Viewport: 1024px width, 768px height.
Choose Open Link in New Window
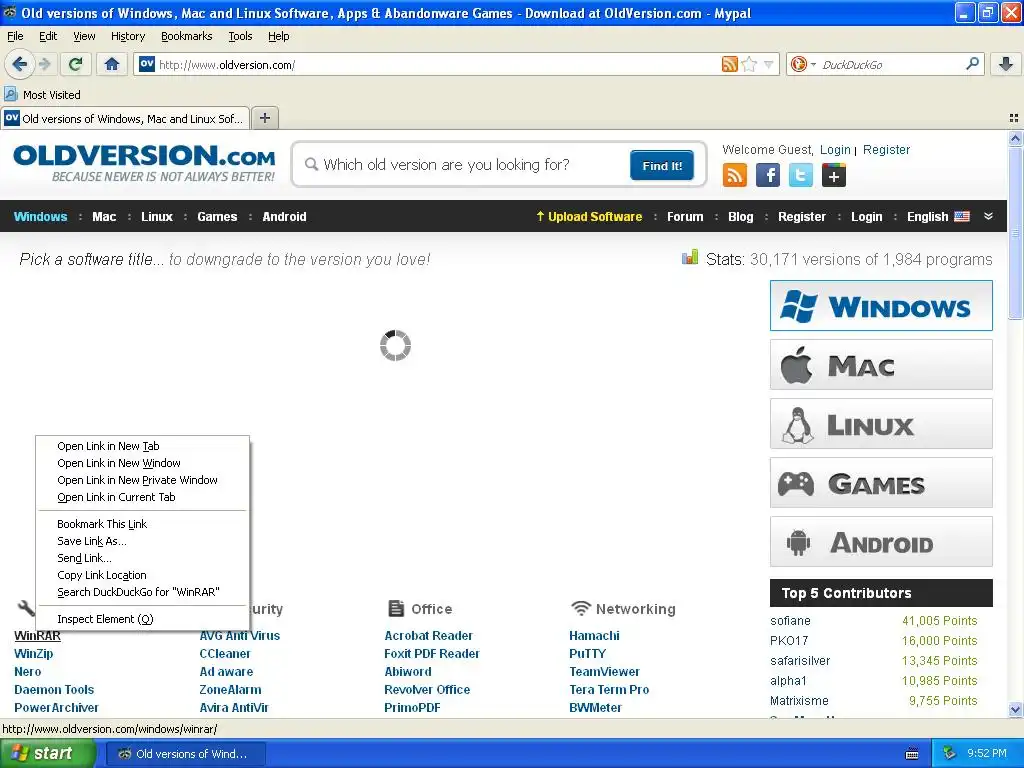point(142,463)
